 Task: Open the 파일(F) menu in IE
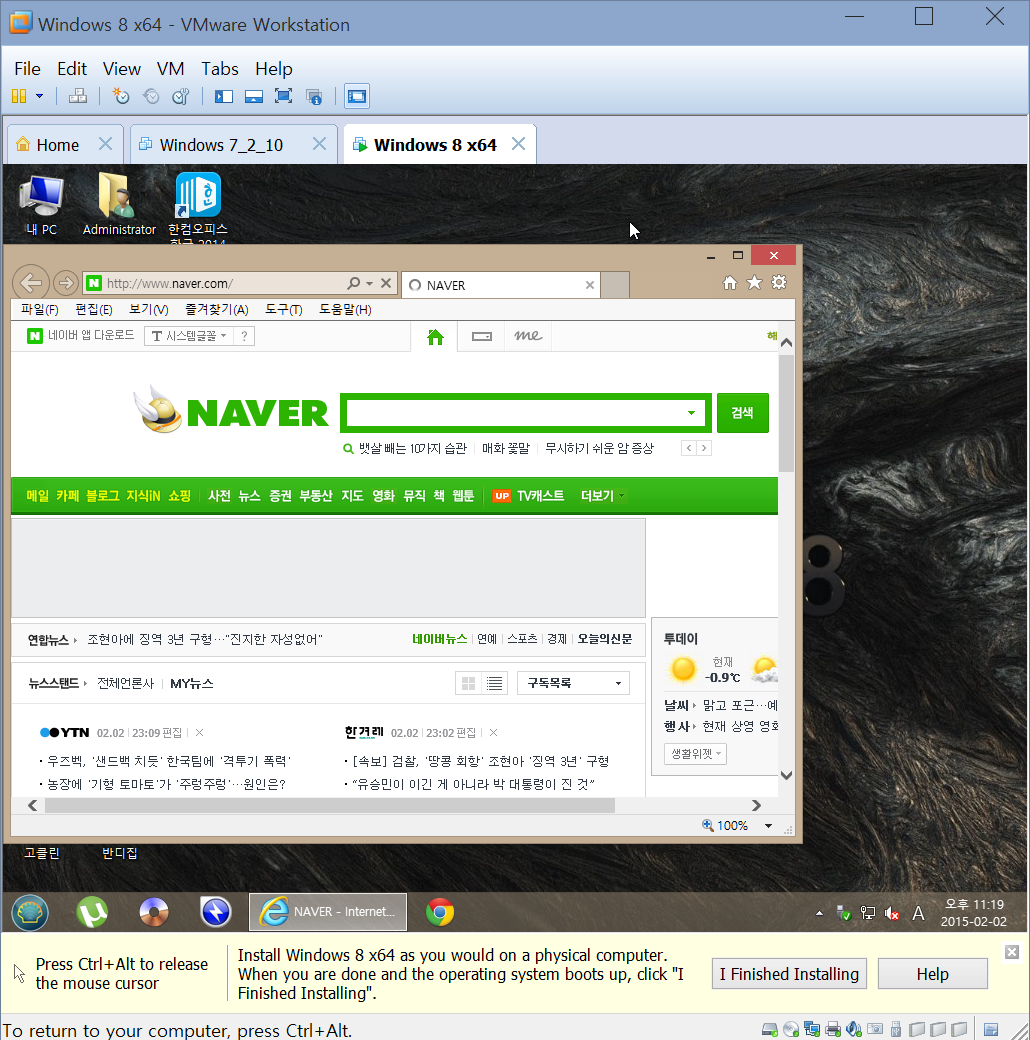(x=40, y=310)
